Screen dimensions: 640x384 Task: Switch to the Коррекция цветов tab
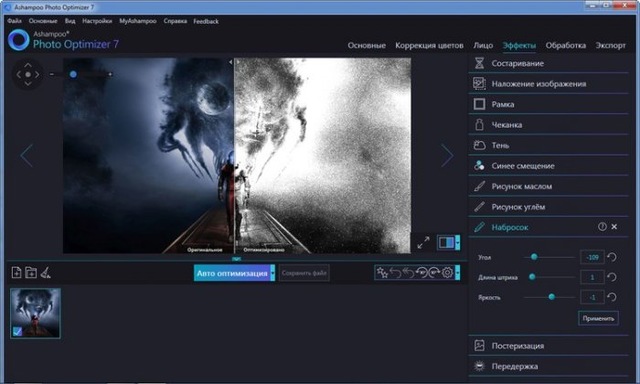point(429,45)
